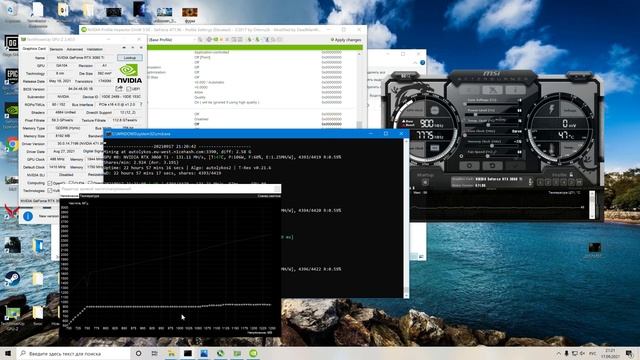Select Afterburner profile slot 1
640x360 pixels.
click(540, 182)
